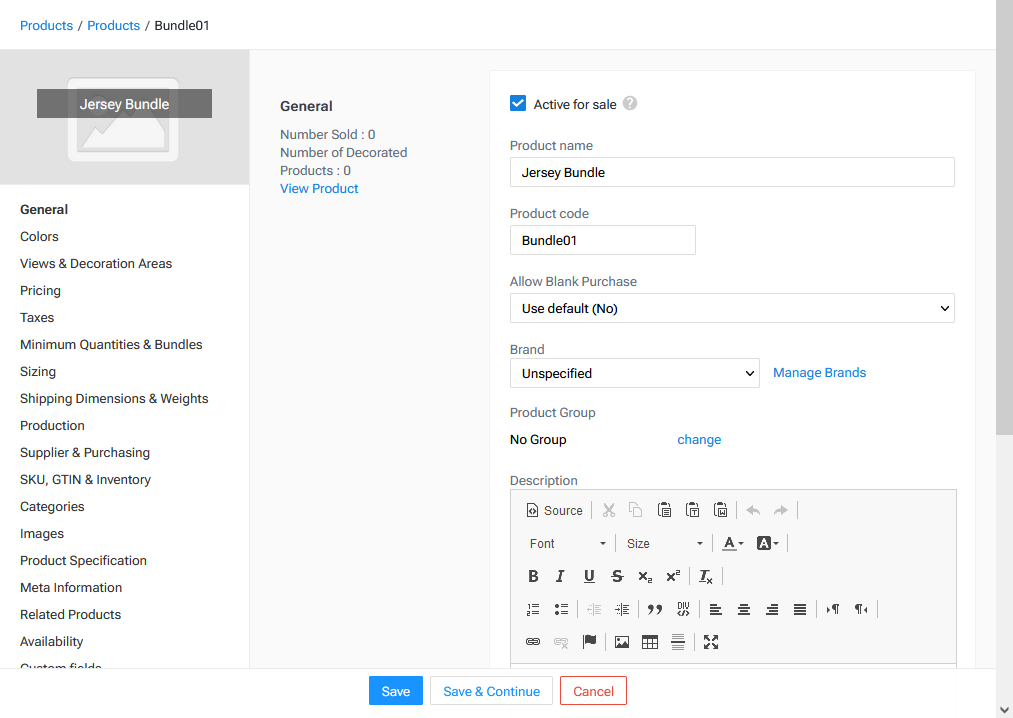The width and height of the screenshot is (1013, 718).
Task: Uncheck the Active for sale checkbox
Action: pyautogui.click(x=518, y=103)
